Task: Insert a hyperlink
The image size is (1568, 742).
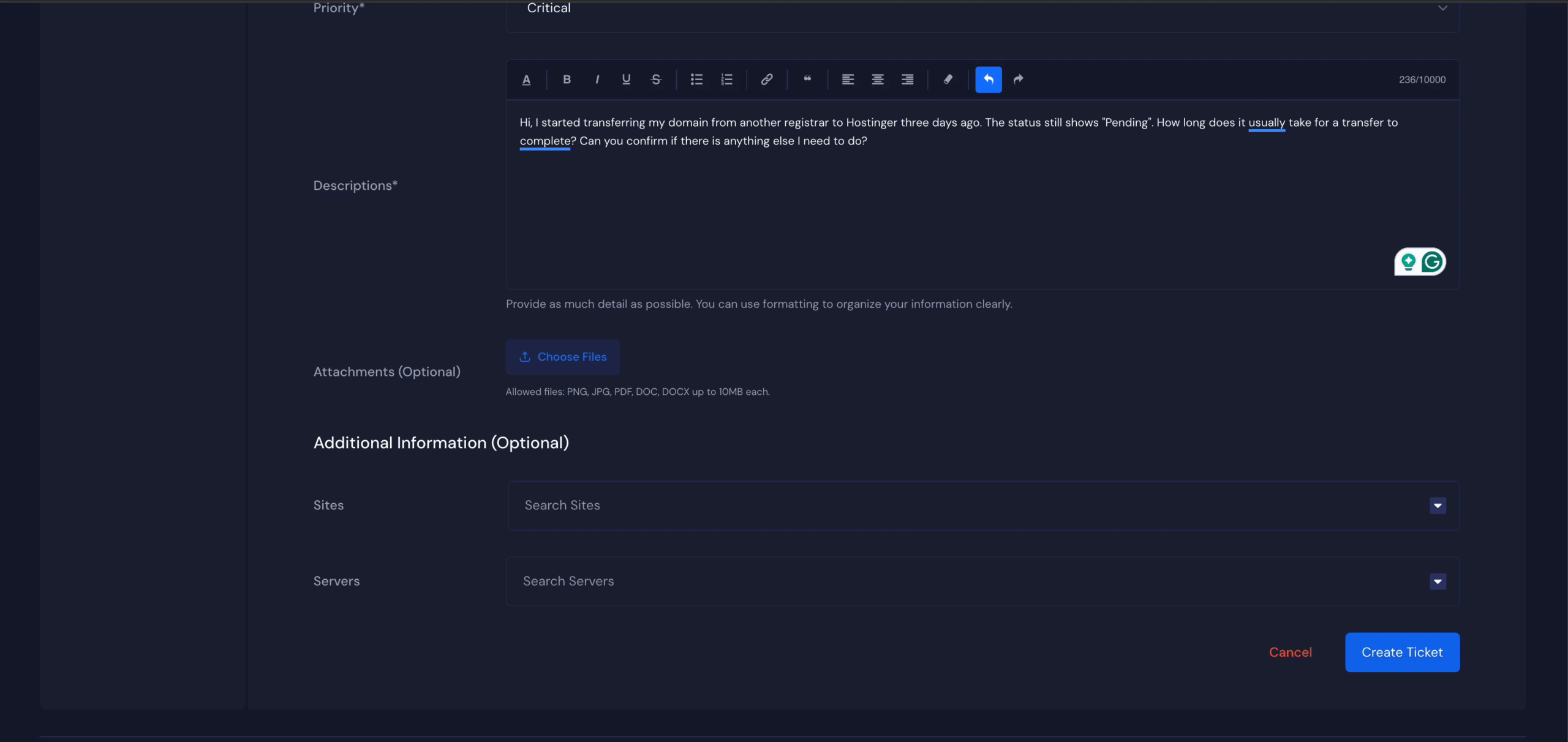Action: pos(766,80)
